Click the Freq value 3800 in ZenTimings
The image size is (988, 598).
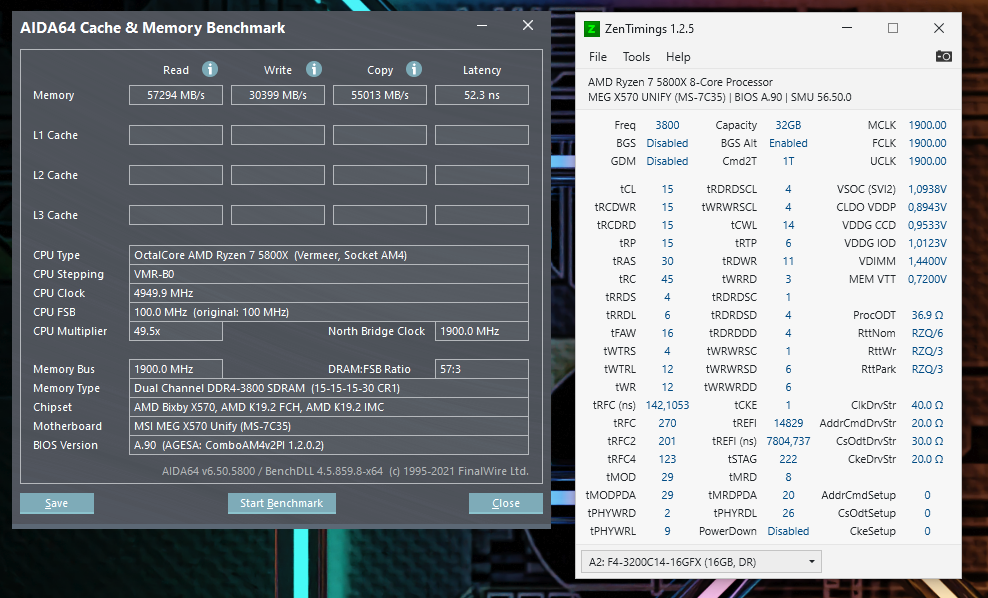click(x=667, y=125)
